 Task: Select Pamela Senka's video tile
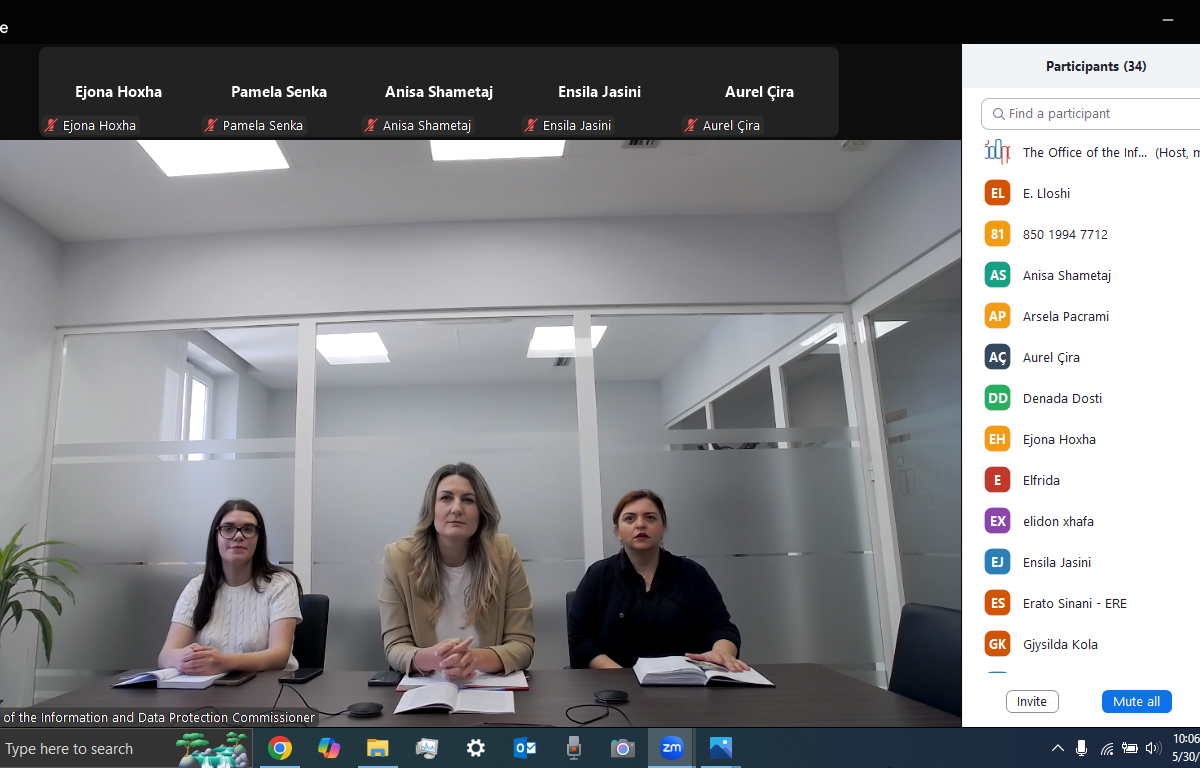coord(278,92)
